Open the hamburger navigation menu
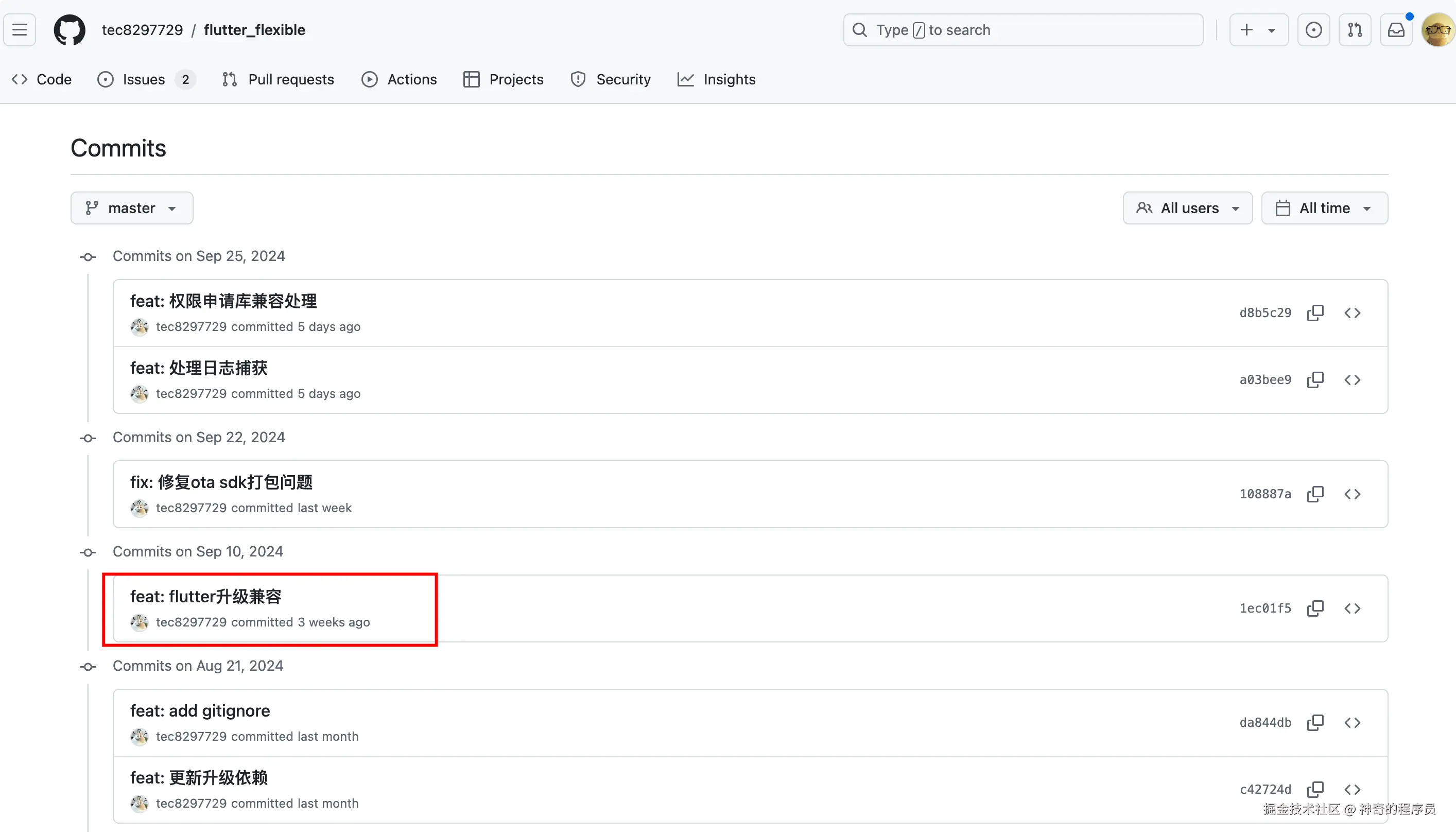The width and height of the screenshot is (1456, 836). pyautogui.click(x=20, y=30)
